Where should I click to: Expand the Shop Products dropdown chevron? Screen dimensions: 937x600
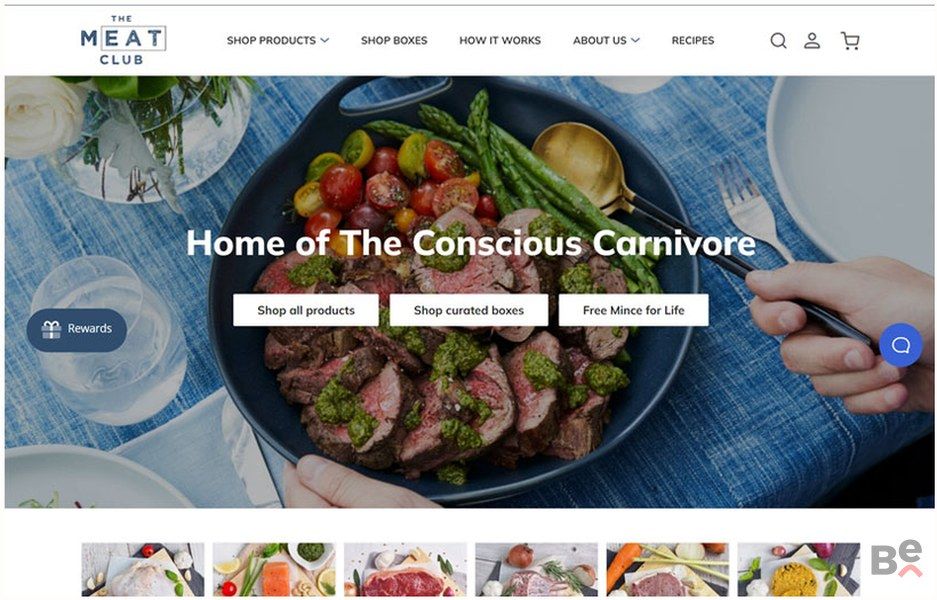point(324,41)
